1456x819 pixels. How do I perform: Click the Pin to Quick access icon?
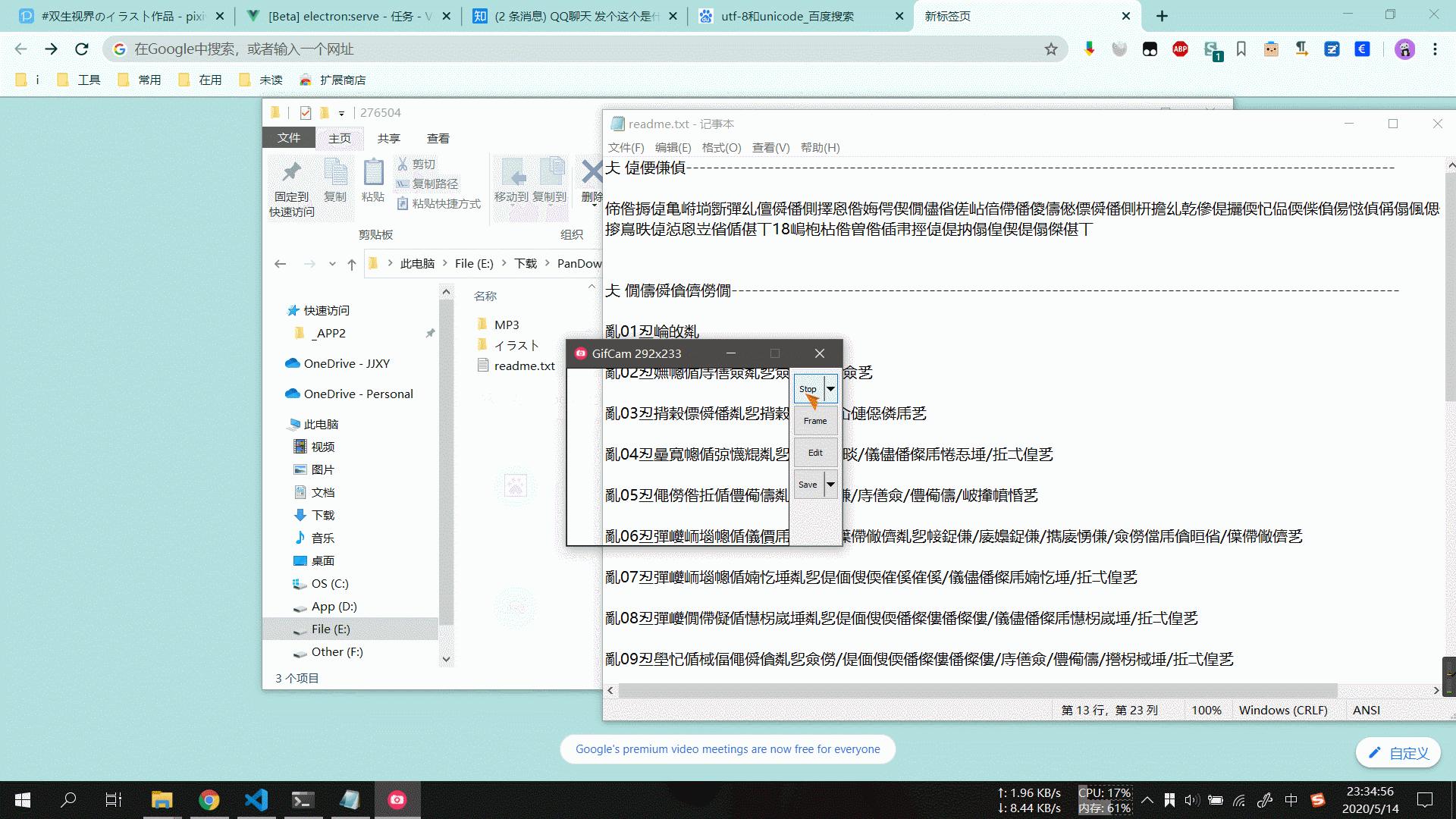[x=291, y=173]
